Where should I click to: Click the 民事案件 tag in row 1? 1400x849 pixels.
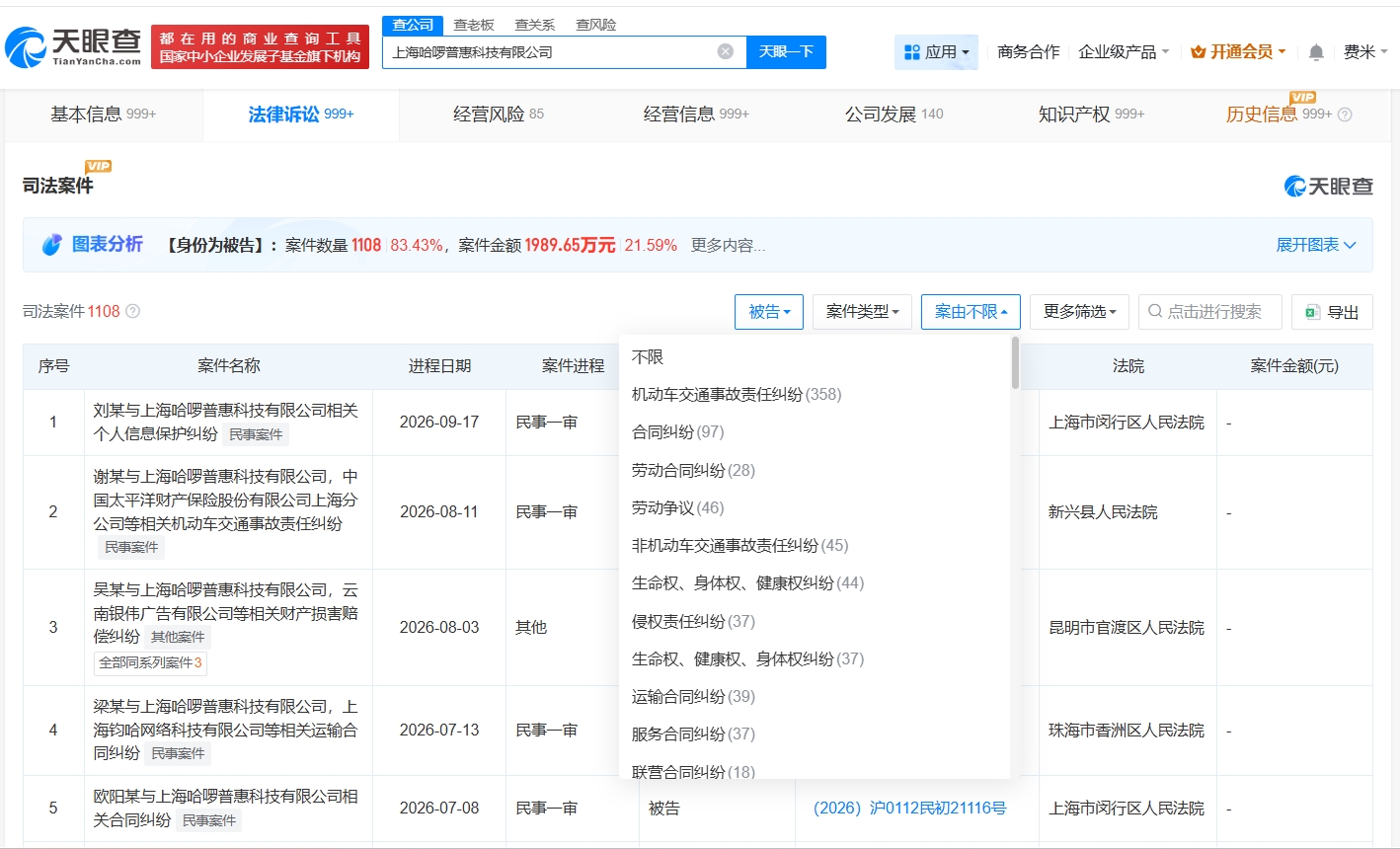pos(256,434)
